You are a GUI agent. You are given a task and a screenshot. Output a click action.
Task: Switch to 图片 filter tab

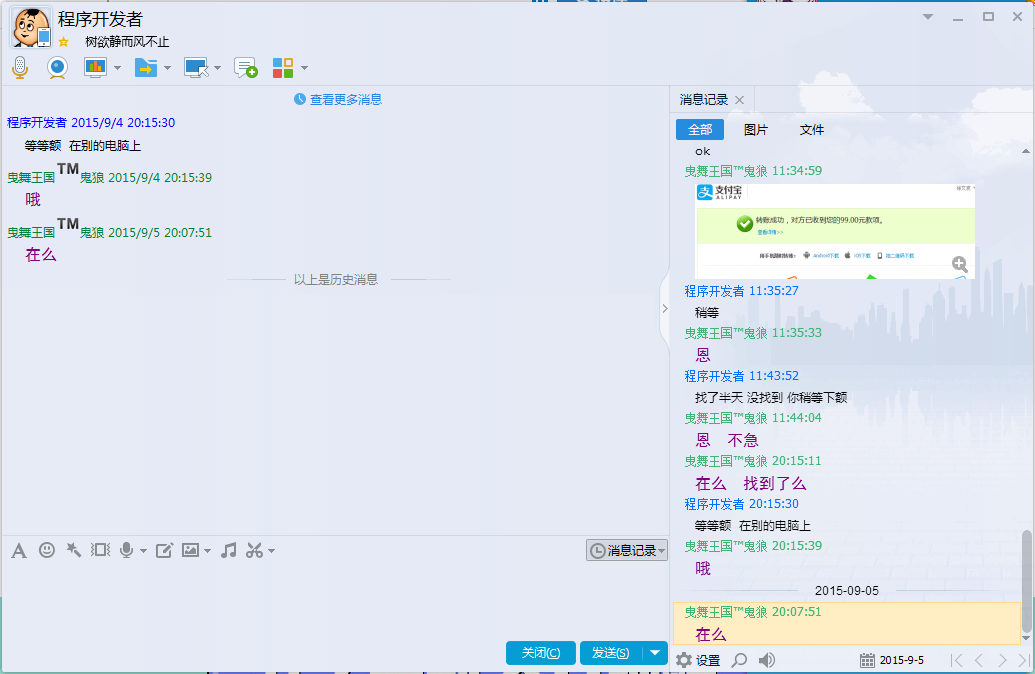point(756,129)
